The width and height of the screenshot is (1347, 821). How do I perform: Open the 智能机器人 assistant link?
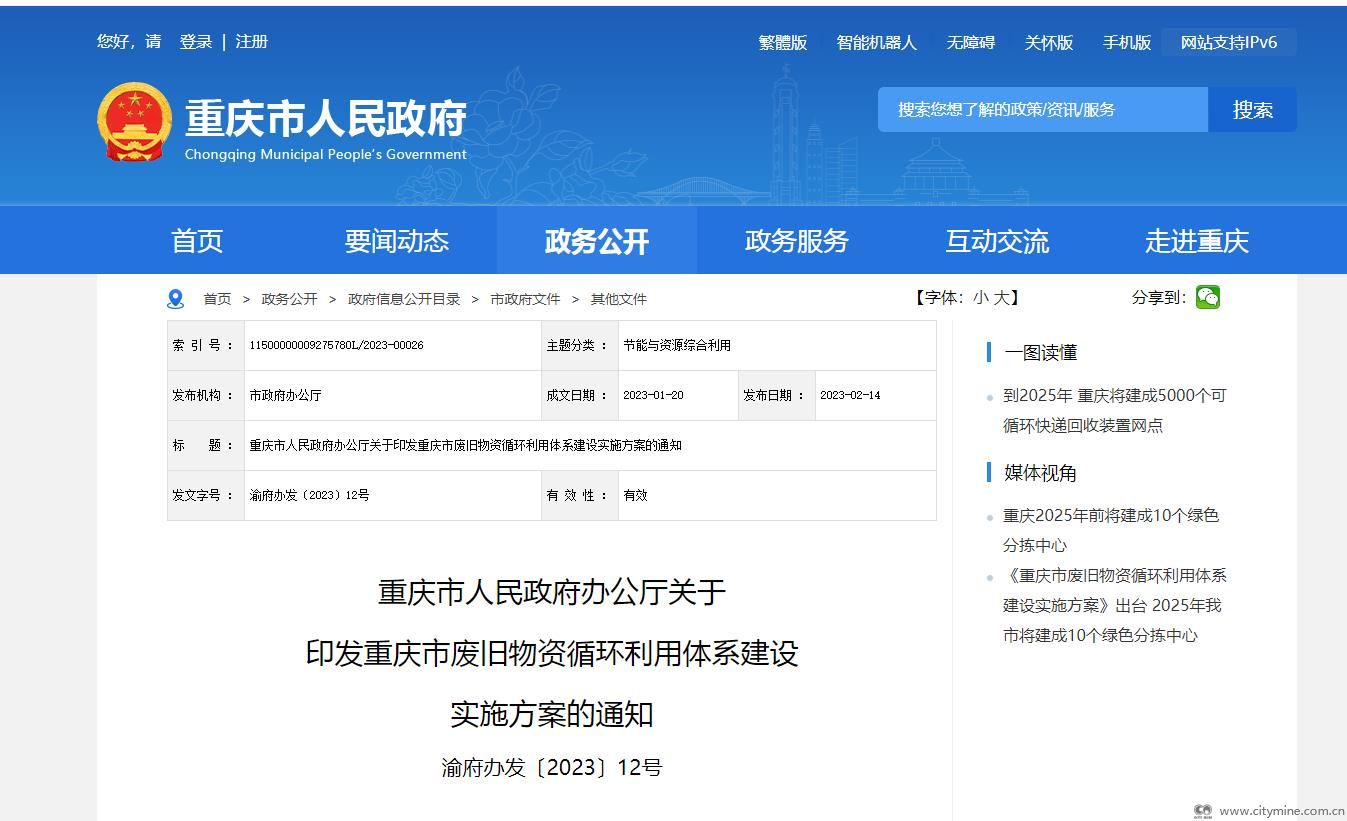pyautogui.click(x=876, y=43)
